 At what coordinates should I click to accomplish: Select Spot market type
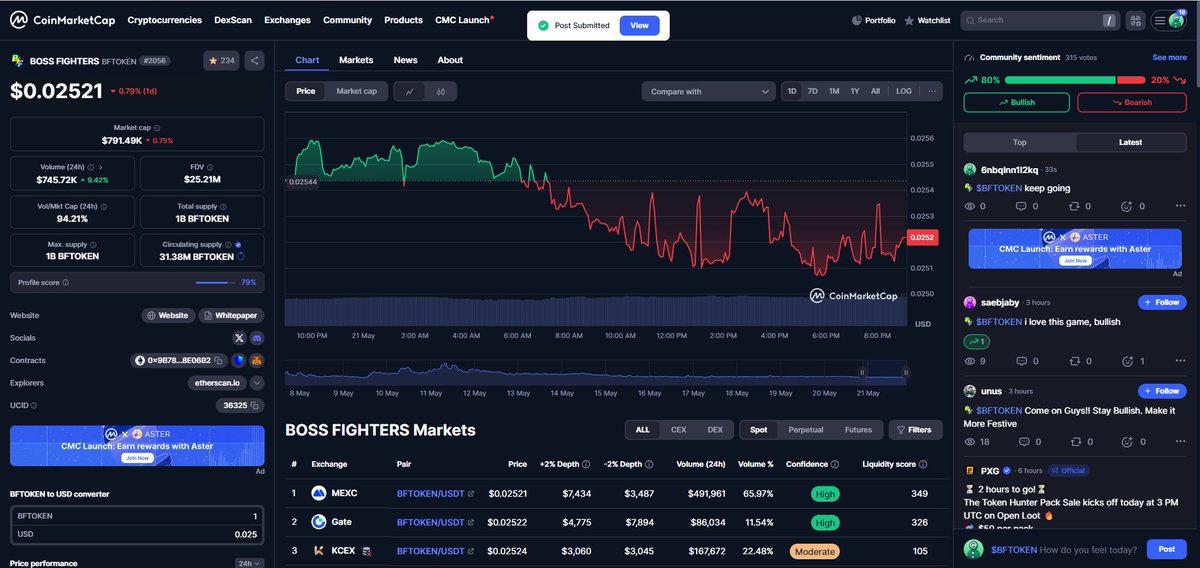click(x=759, y=430)
